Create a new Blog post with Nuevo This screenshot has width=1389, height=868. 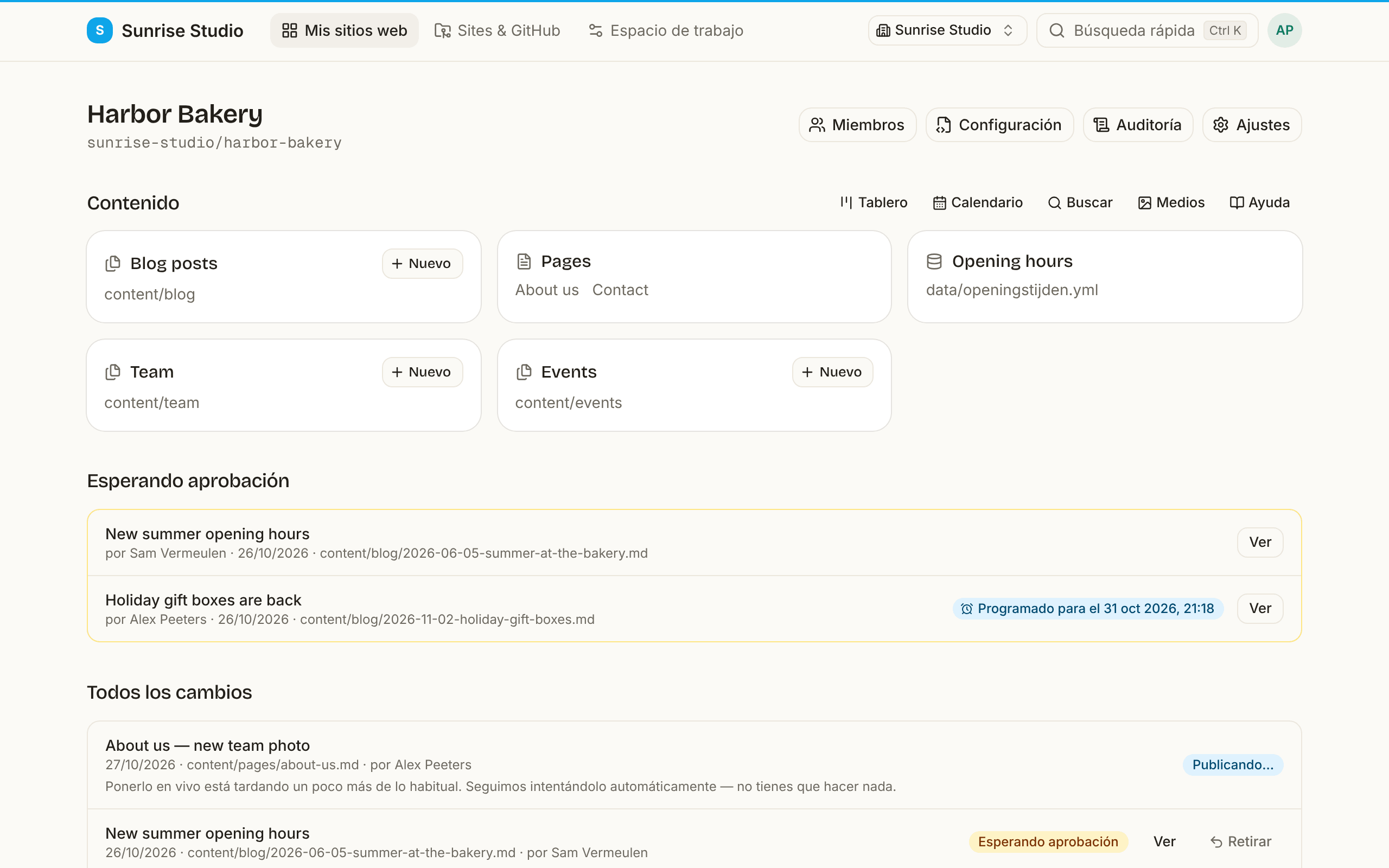click(x=422, y=264)
